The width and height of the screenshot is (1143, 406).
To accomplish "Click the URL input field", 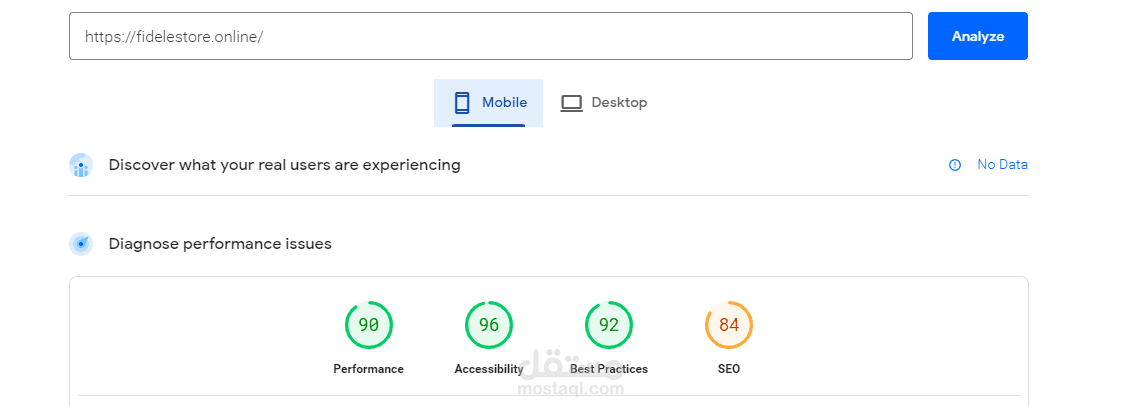I will [490, 36].
